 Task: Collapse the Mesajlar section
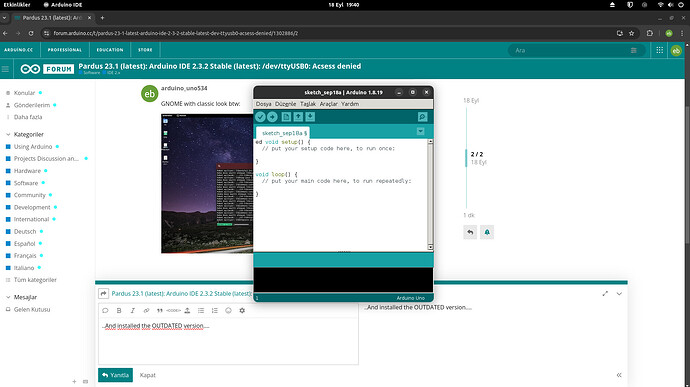point(8,297)
